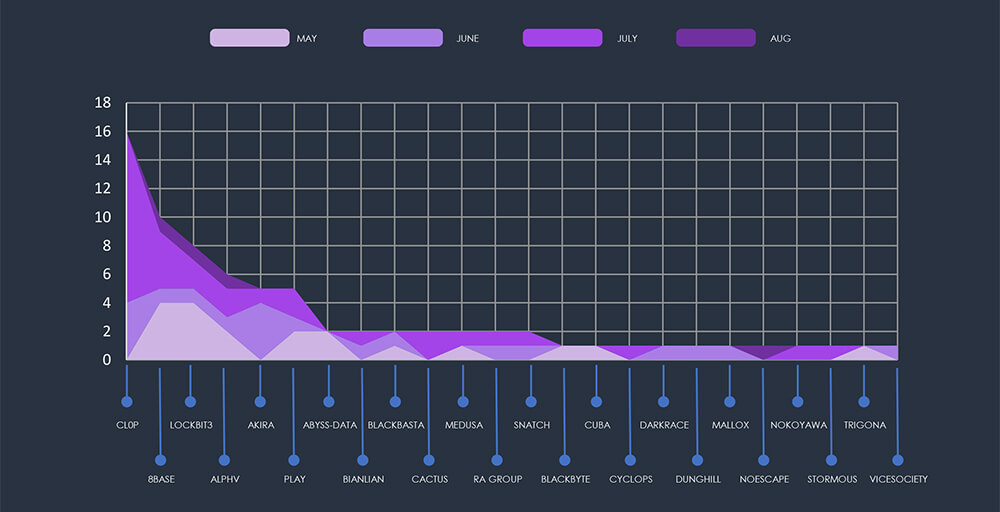Click the 4 value on the y-axis
This screenshot has width=1000, height=512.
pyautogui.click(x=107, y=303)
